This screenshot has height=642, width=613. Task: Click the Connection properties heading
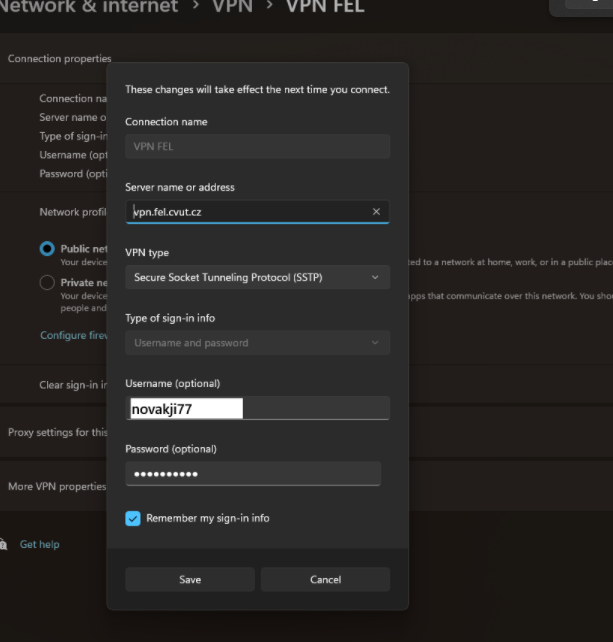coord(59,59)
